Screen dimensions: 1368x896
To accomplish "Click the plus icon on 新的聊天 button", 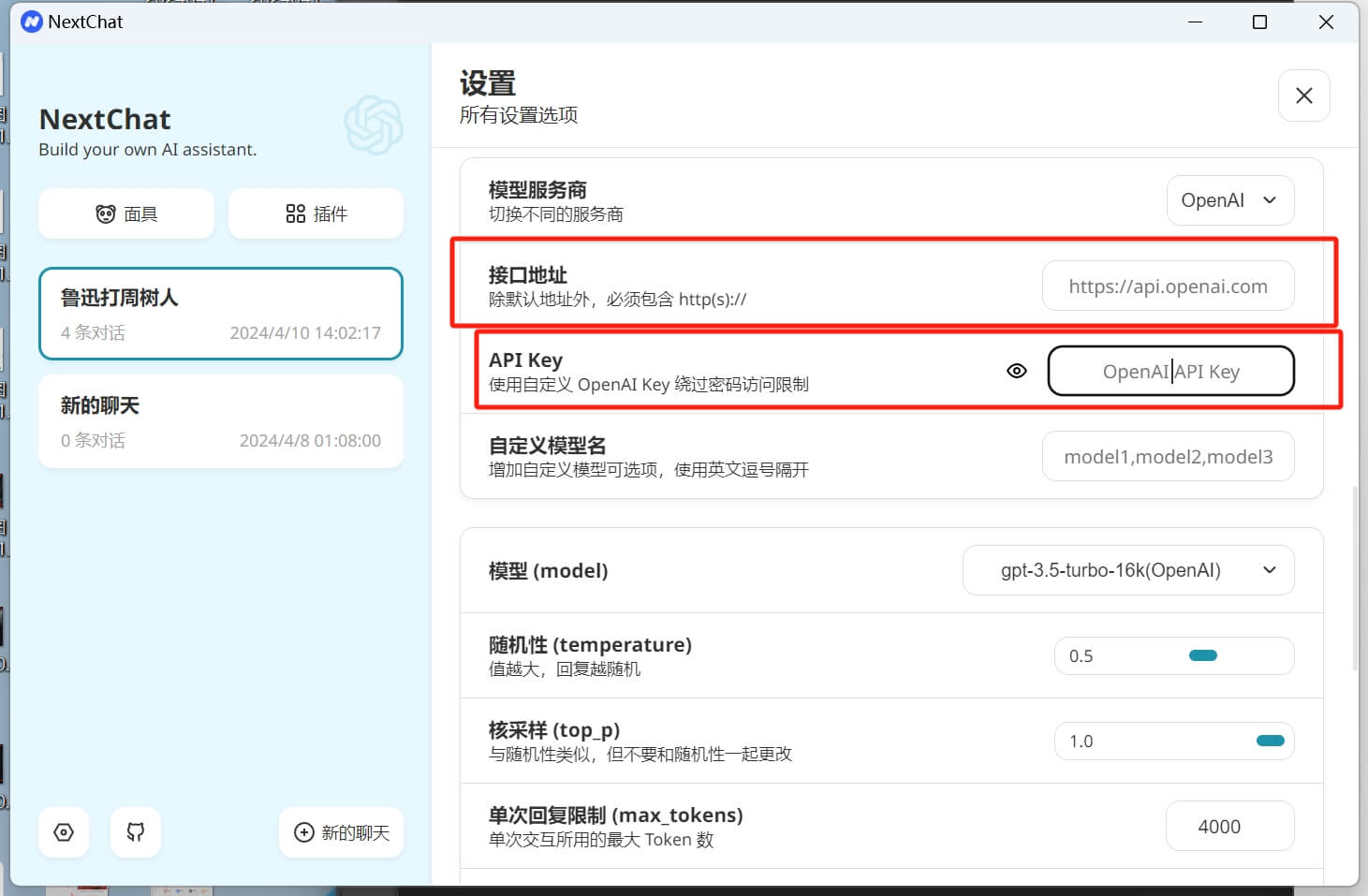I will (303, 832).
